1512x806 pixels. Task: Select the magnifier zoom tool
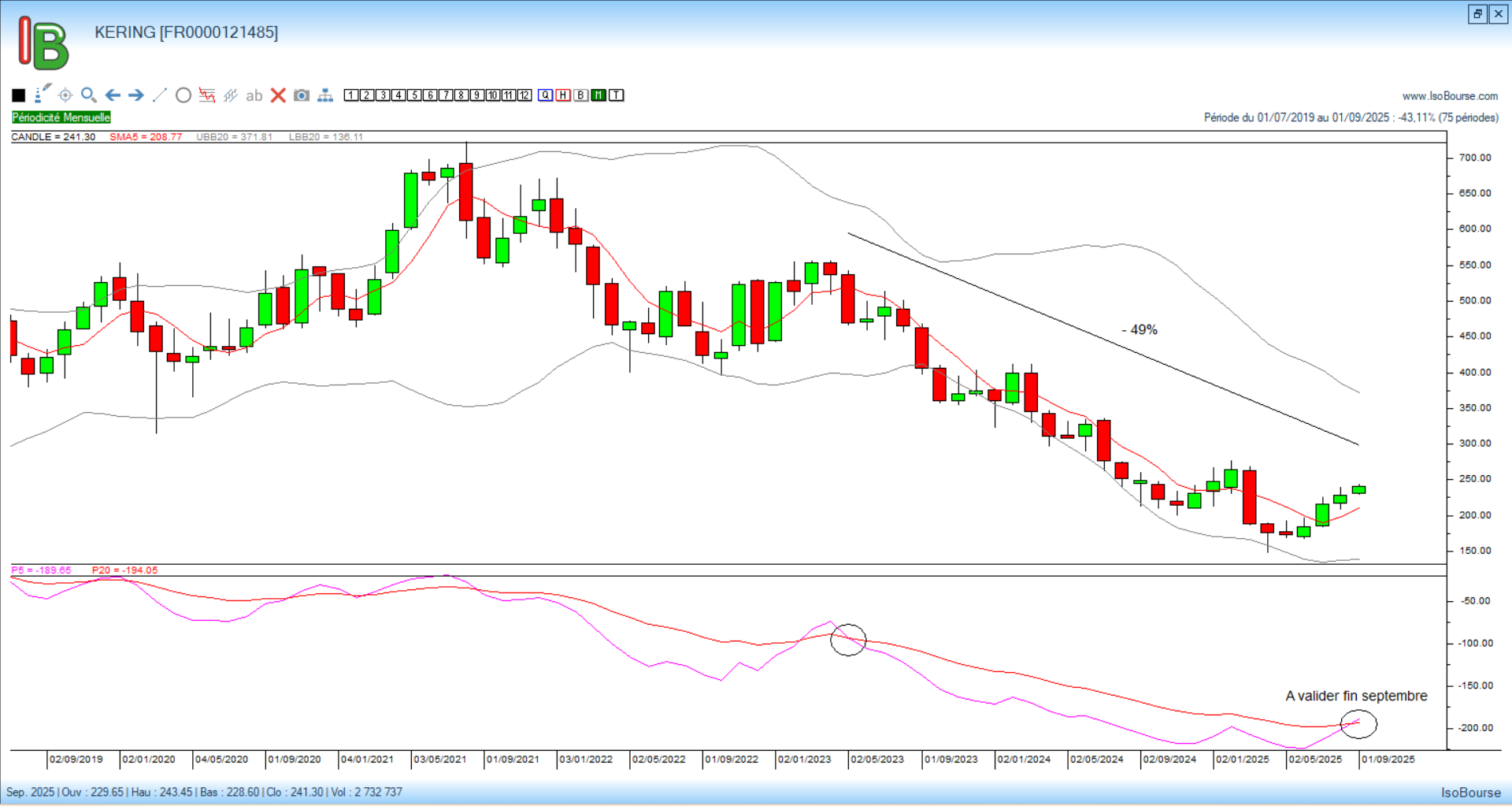point(89,95)
